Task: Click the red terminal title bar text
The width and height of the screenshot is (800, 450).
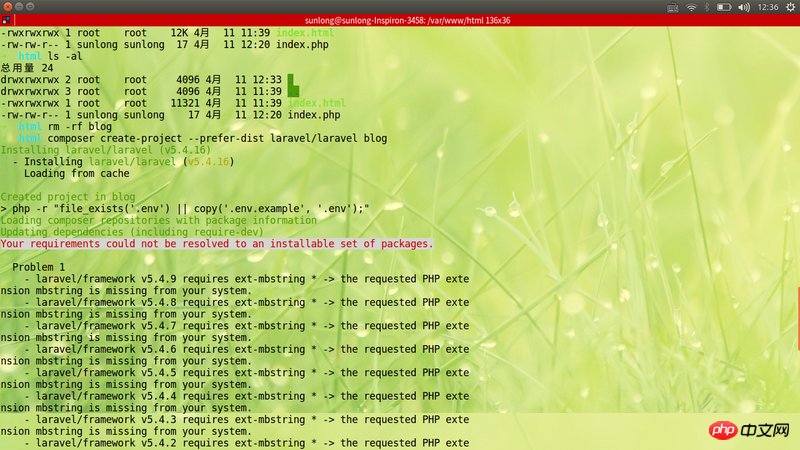Action: coord(408,20)
